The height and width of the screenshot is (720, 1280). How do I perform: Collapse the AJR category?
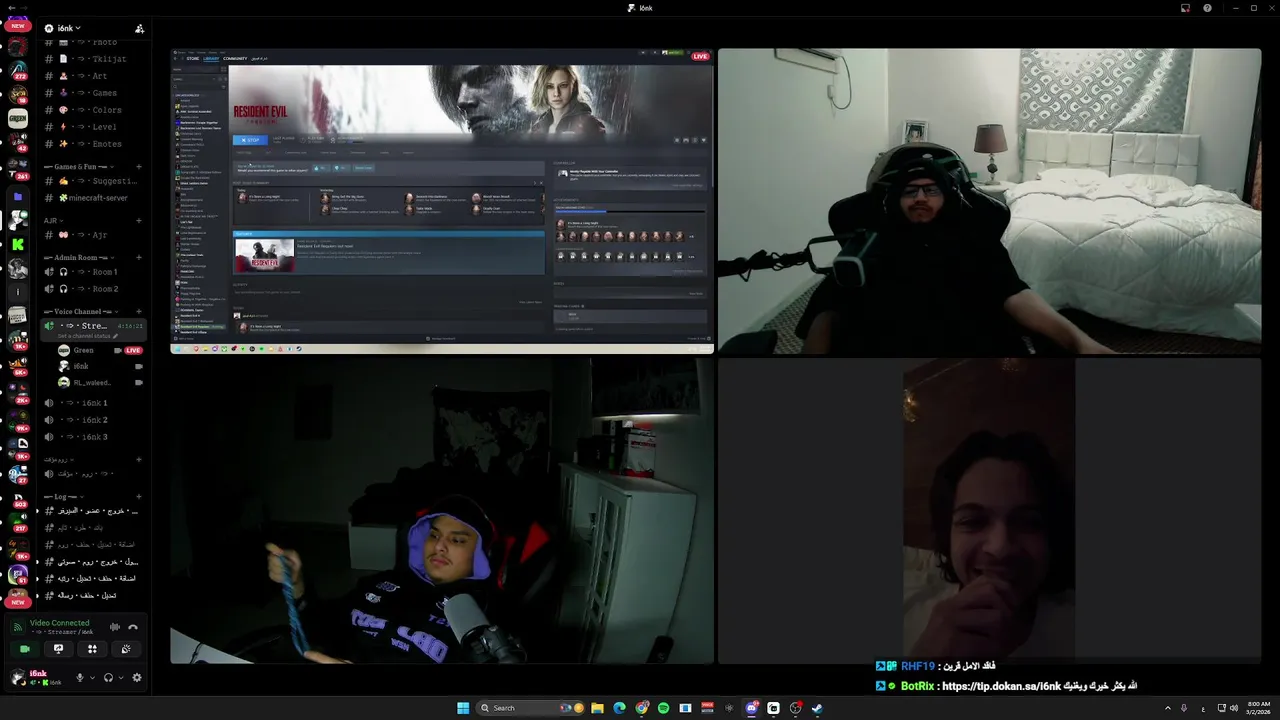pos(54,220)
